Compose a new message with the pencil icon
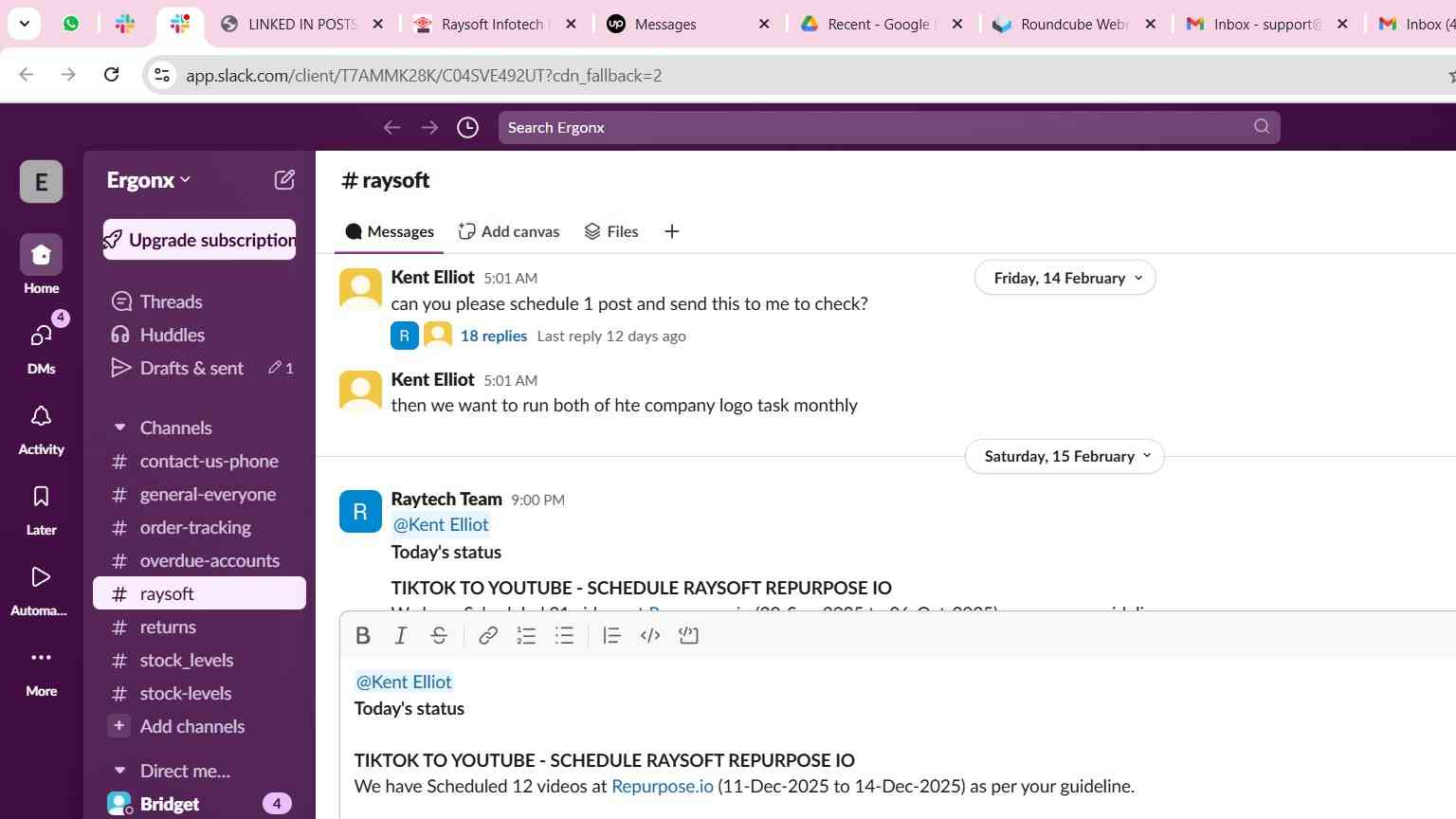The width and height of the screenshot is (1456, 819). point(284,180)
